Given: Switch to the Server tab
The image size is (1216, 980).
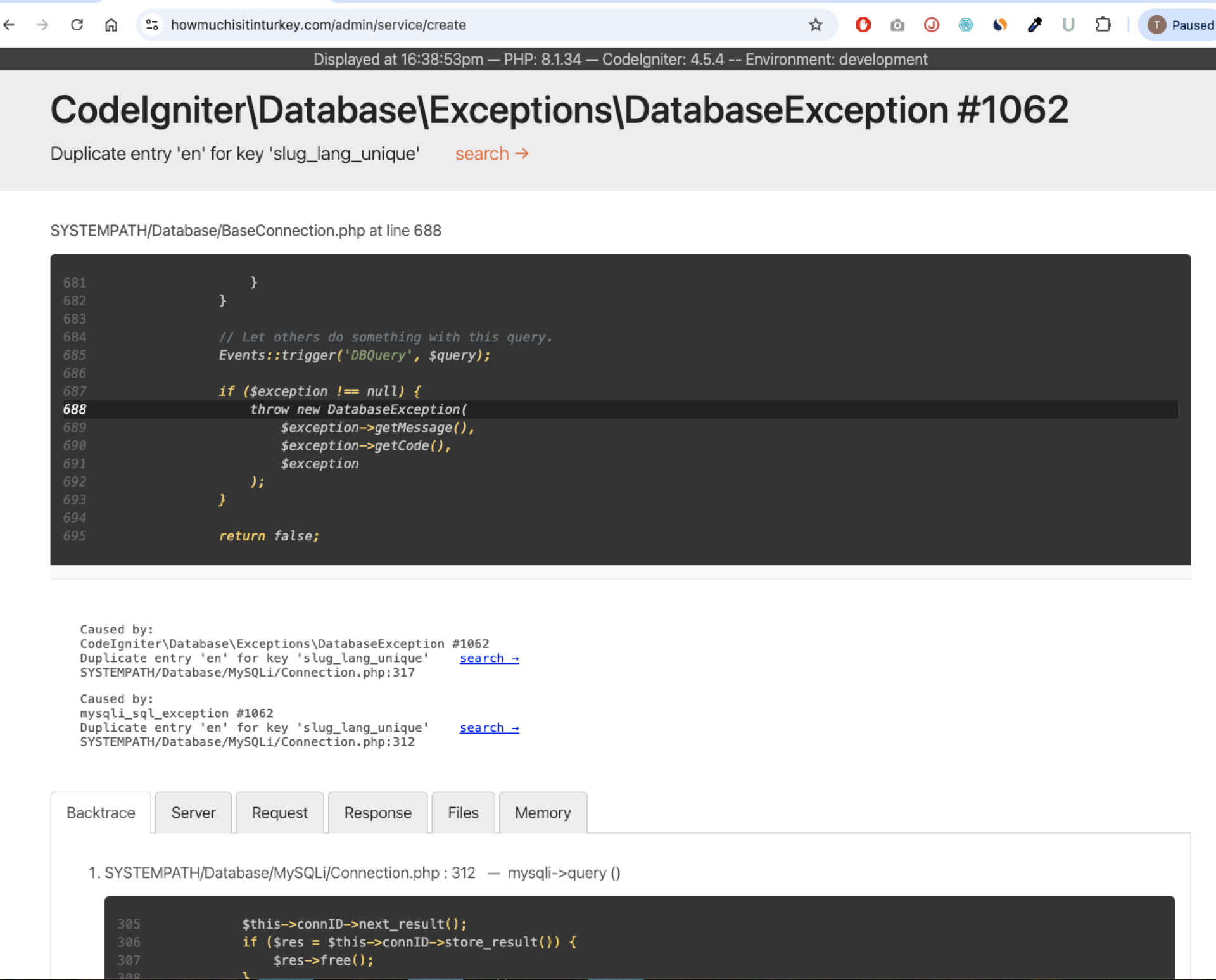Looking at the screenshot, I should (x=193, y=813).
